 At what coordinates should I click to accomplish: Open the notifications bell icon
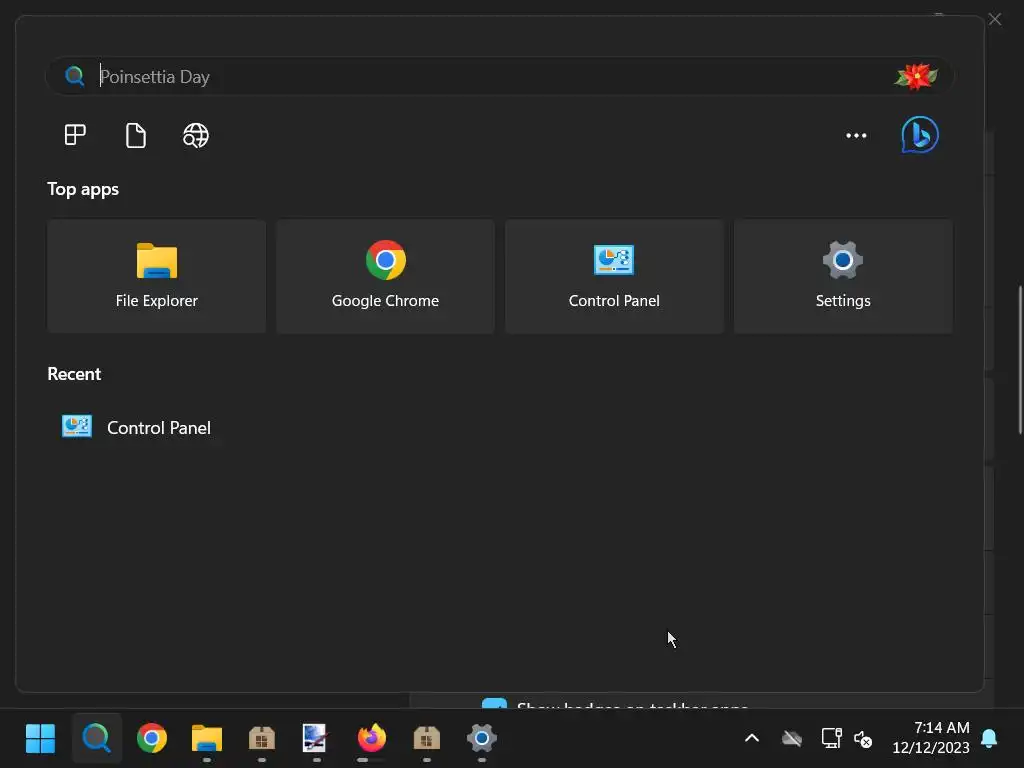(x=989, y=739)
